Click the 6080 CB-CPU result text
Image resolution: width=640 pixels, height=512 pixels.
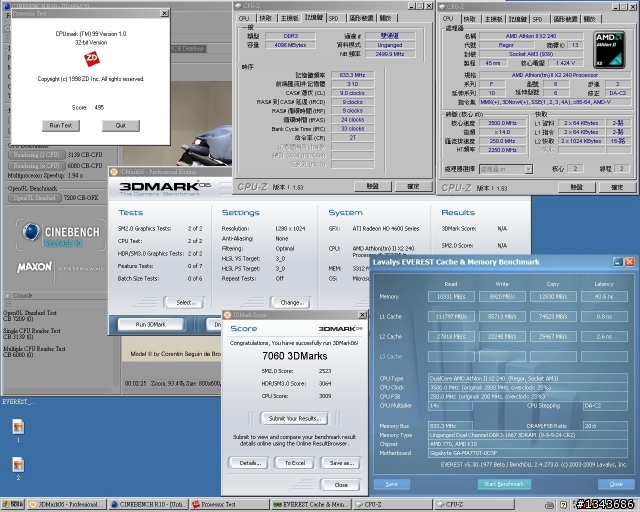[85, 165]
